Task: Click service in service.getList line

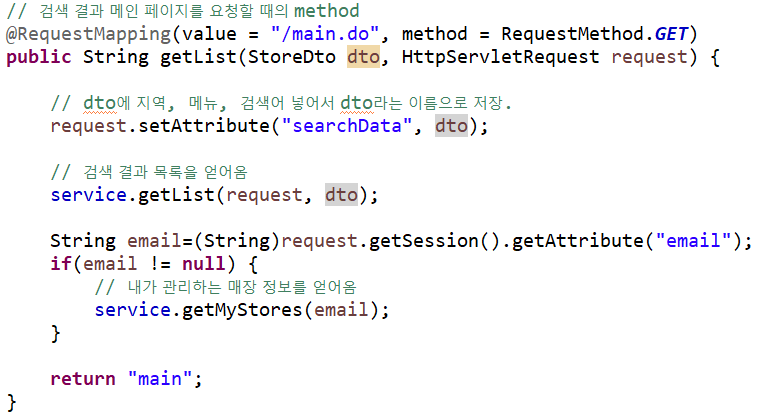Action: [x=88, y=195]
